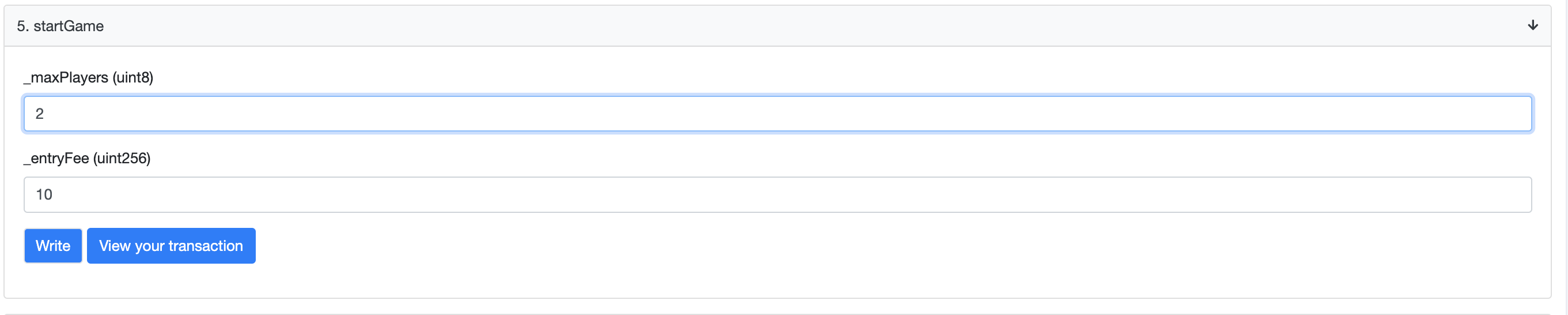Place cursor in the highlighted maxPlayers box

click(777, 114)
